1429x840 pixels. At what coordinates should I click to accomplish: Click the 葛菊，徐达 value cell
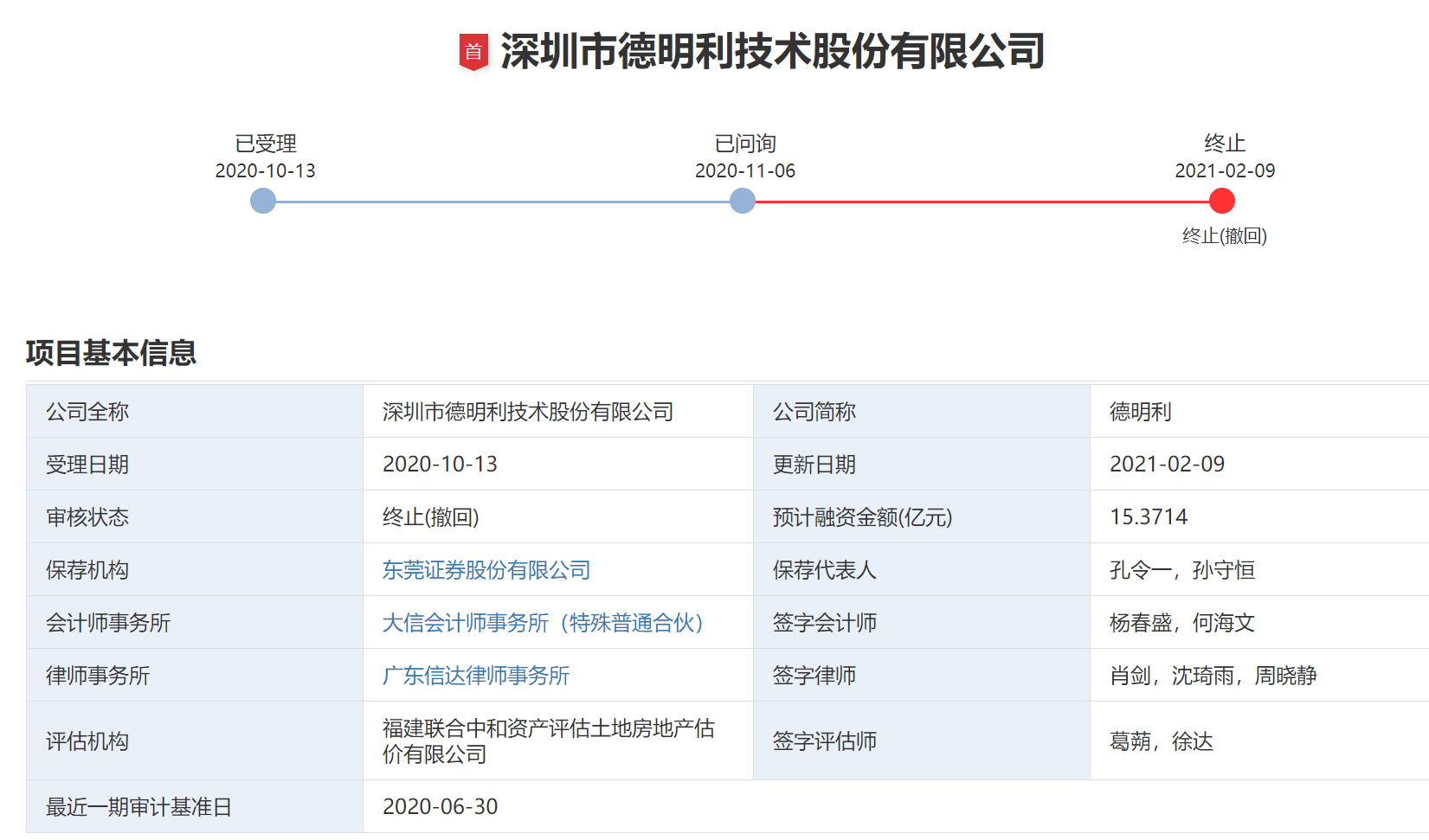pos(1259,741)
